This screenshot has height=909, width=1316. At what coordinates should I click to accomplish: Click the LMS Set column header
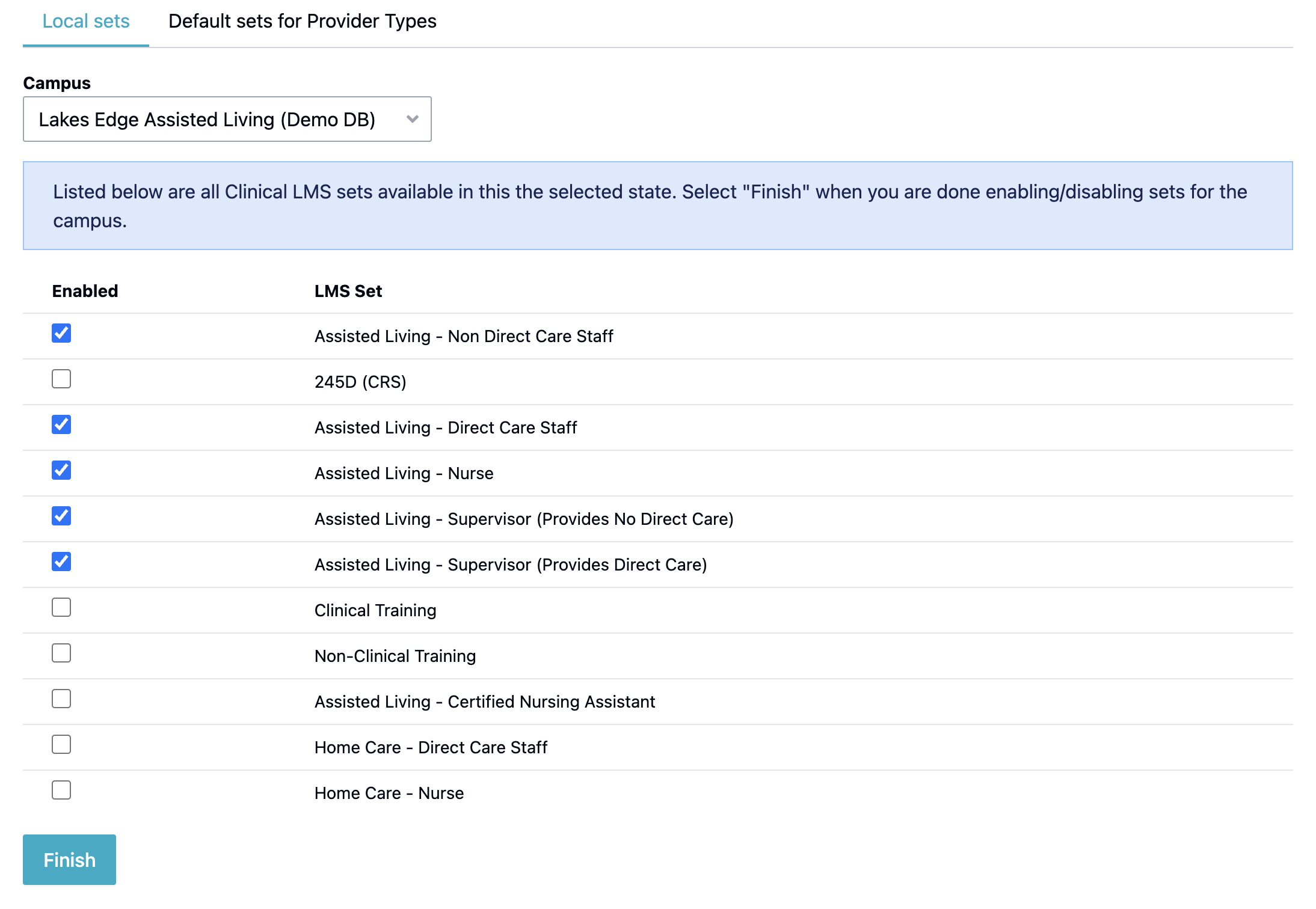pyautogui.click(x=348, y=291)
